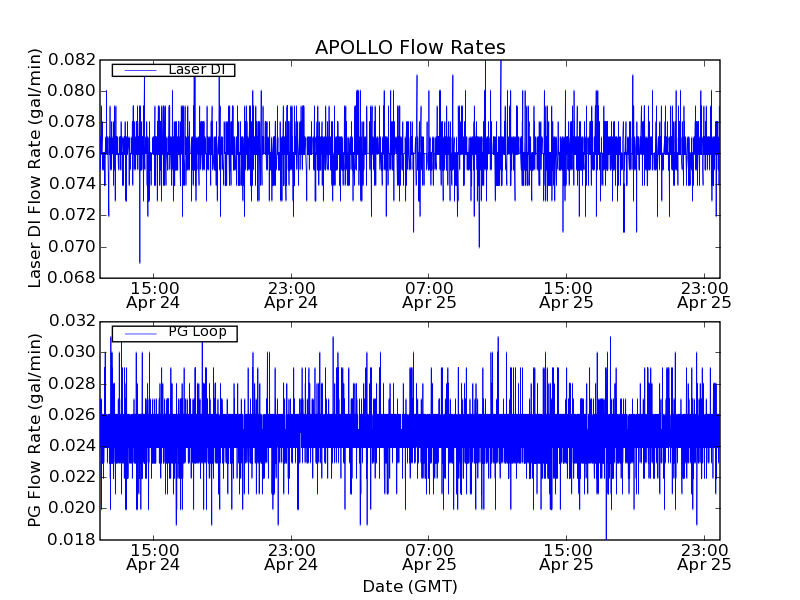Click "07:00 Apr 25" under the Laser DI plot
Image resolution: width=800 pixels, height=600 pixels.
click(429, 295)
